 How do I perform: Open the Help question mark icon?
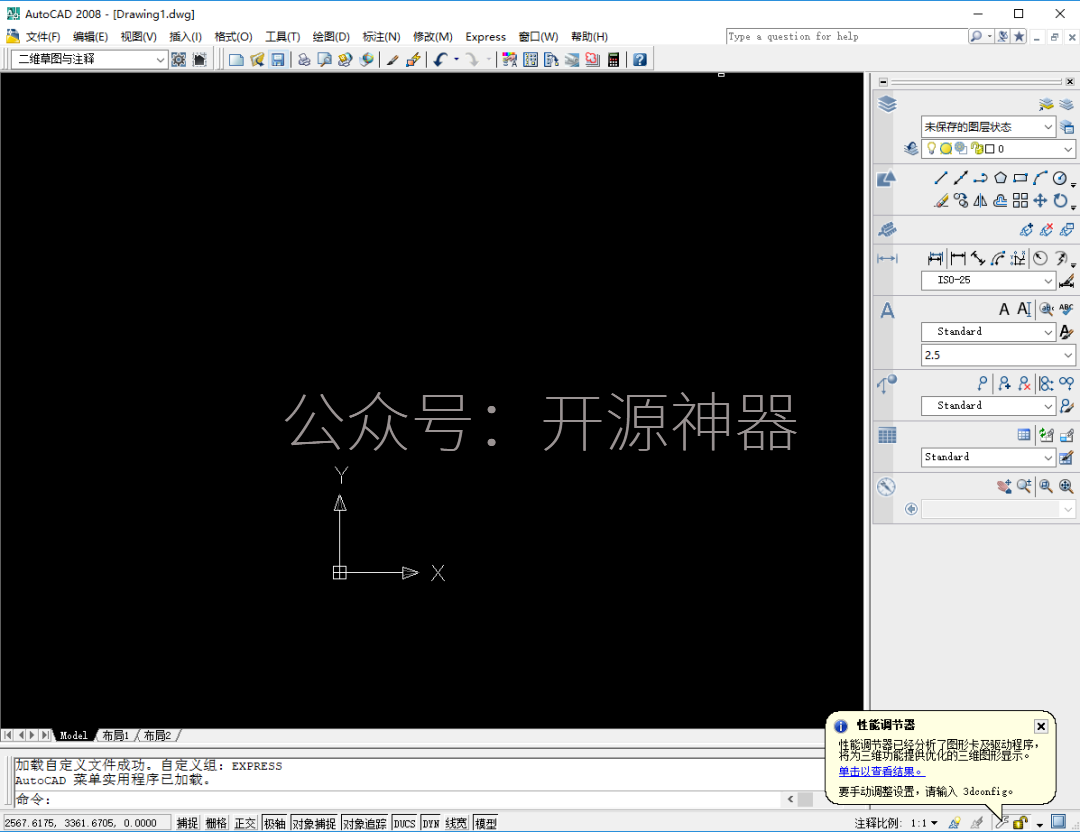click(x=640, y=60)
